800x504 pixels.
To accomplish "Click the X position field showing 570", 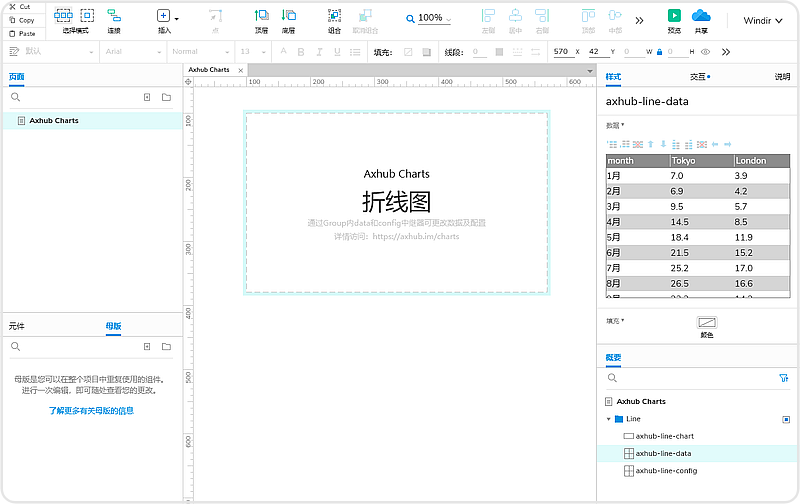I will [x=563, y=52].
